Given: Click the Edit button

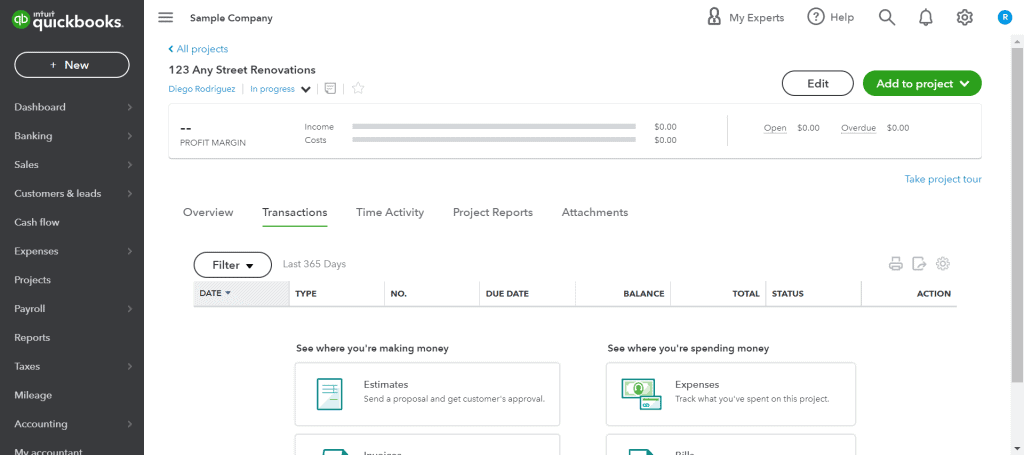Looking at the screenshot, I should click(x=818, y=84).
